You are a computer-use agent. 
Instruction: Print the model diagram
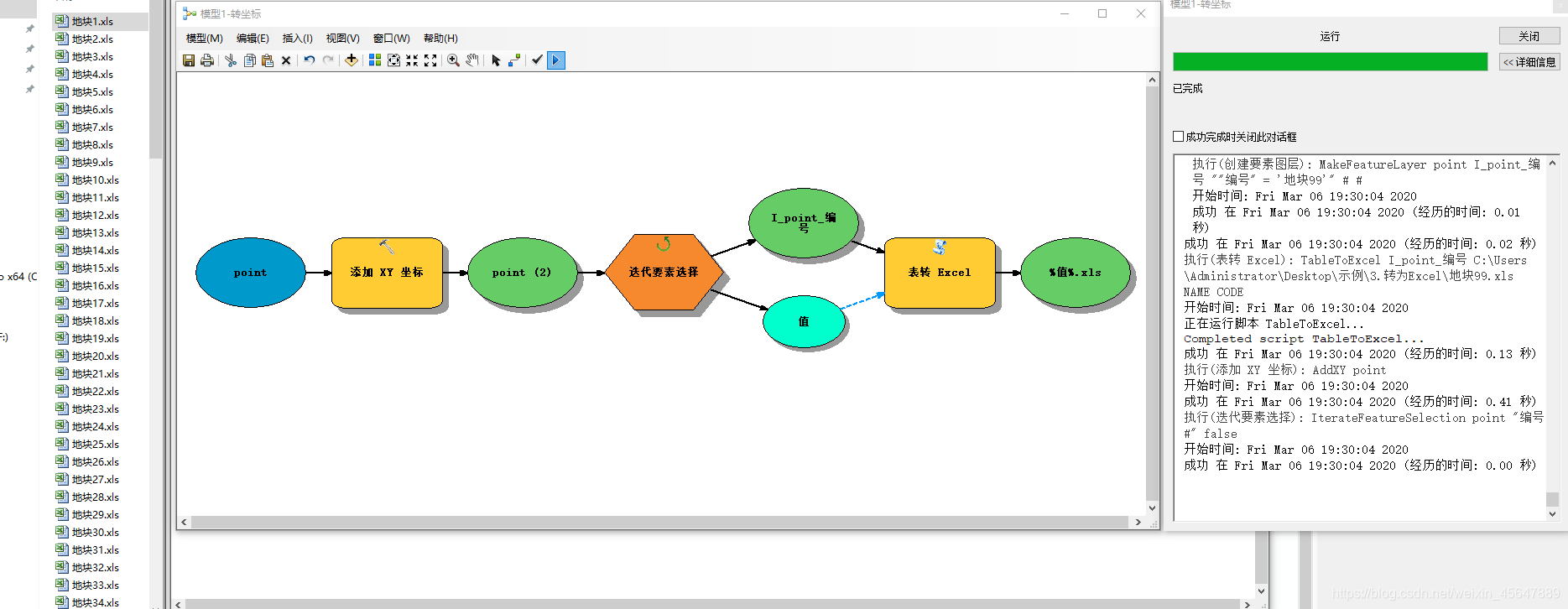(207, 60)
